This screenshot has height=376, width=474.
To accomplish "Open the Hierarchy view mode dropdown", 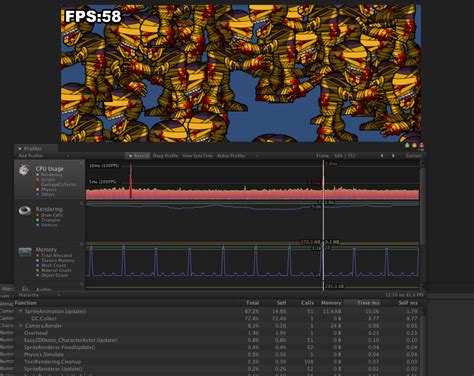I will (x=39, y=295).
